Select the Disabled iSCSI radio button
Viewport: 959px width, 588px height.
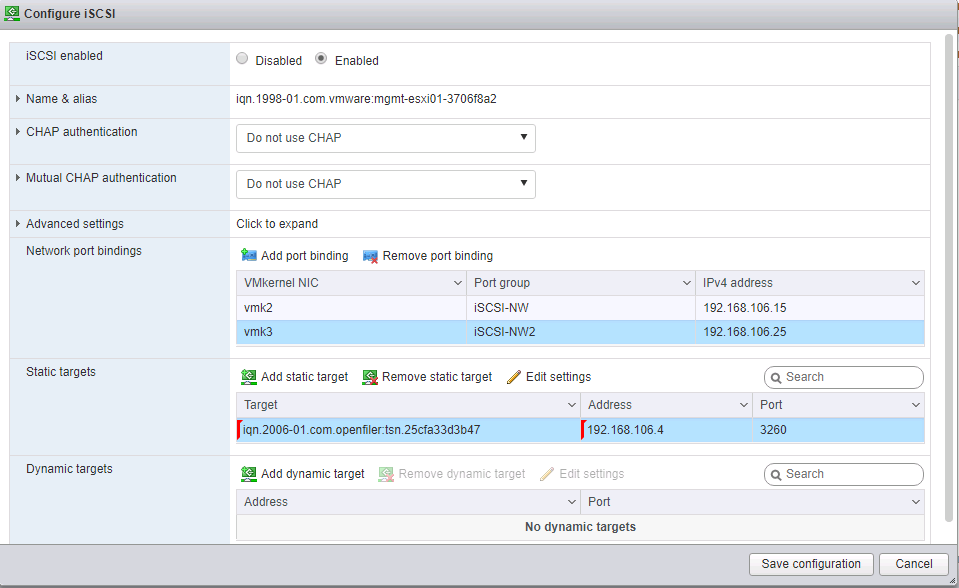click(242, 60)
